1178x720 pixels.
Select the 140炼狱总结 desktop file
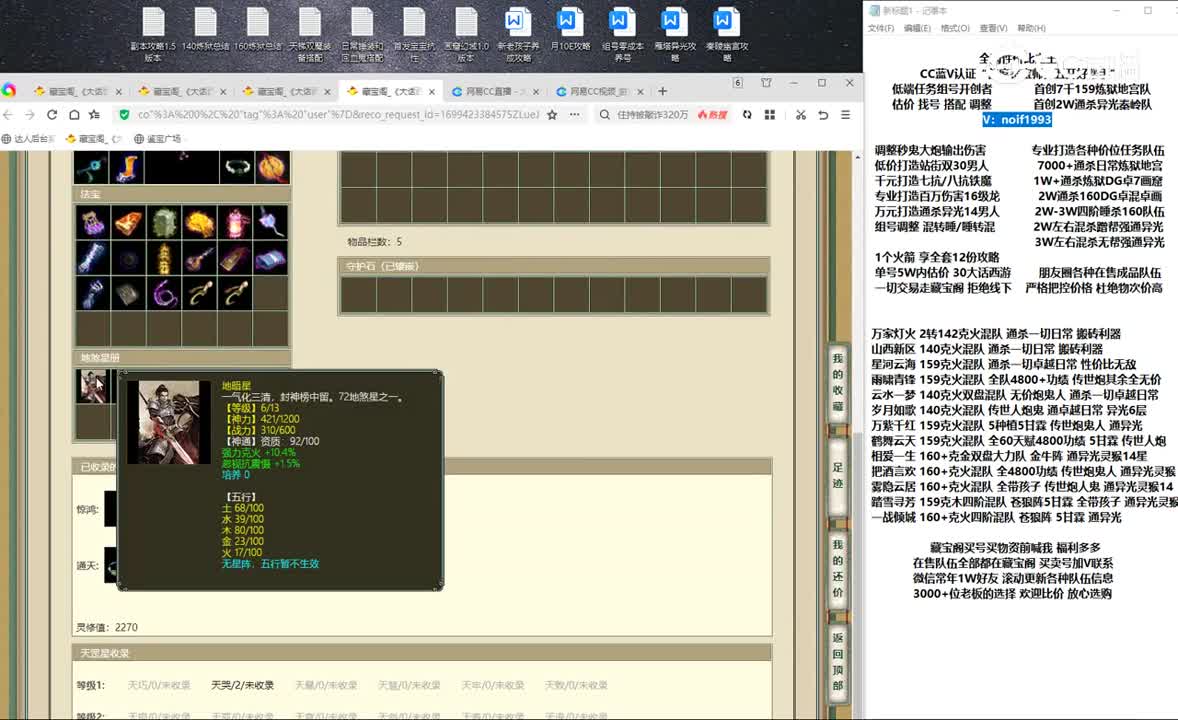tap(205, 30)
